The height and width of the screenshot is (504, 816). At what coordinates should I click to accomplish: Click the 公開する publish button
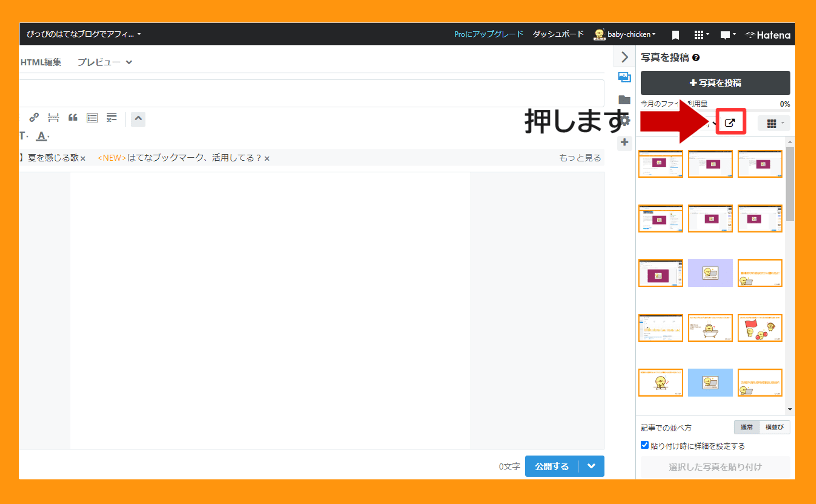[x=552, y=466]
